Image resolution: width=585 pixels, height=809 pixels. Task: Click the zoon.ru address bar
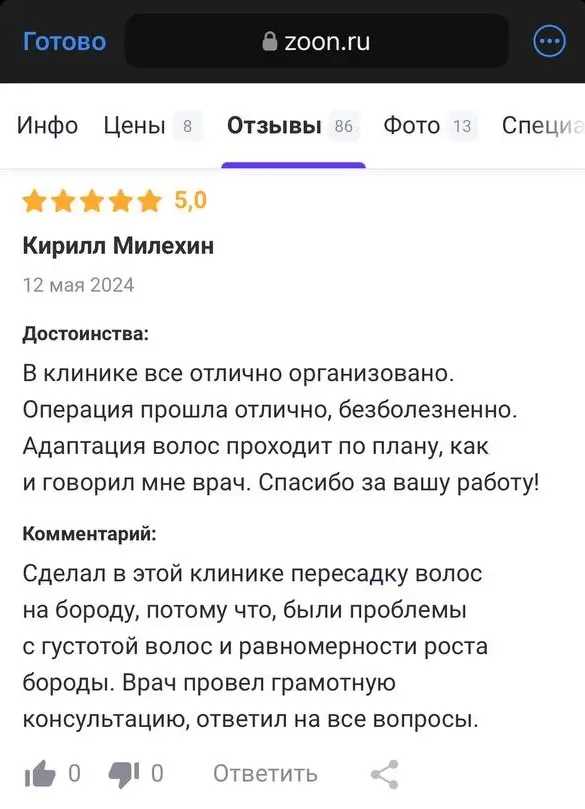pos(317,41)
